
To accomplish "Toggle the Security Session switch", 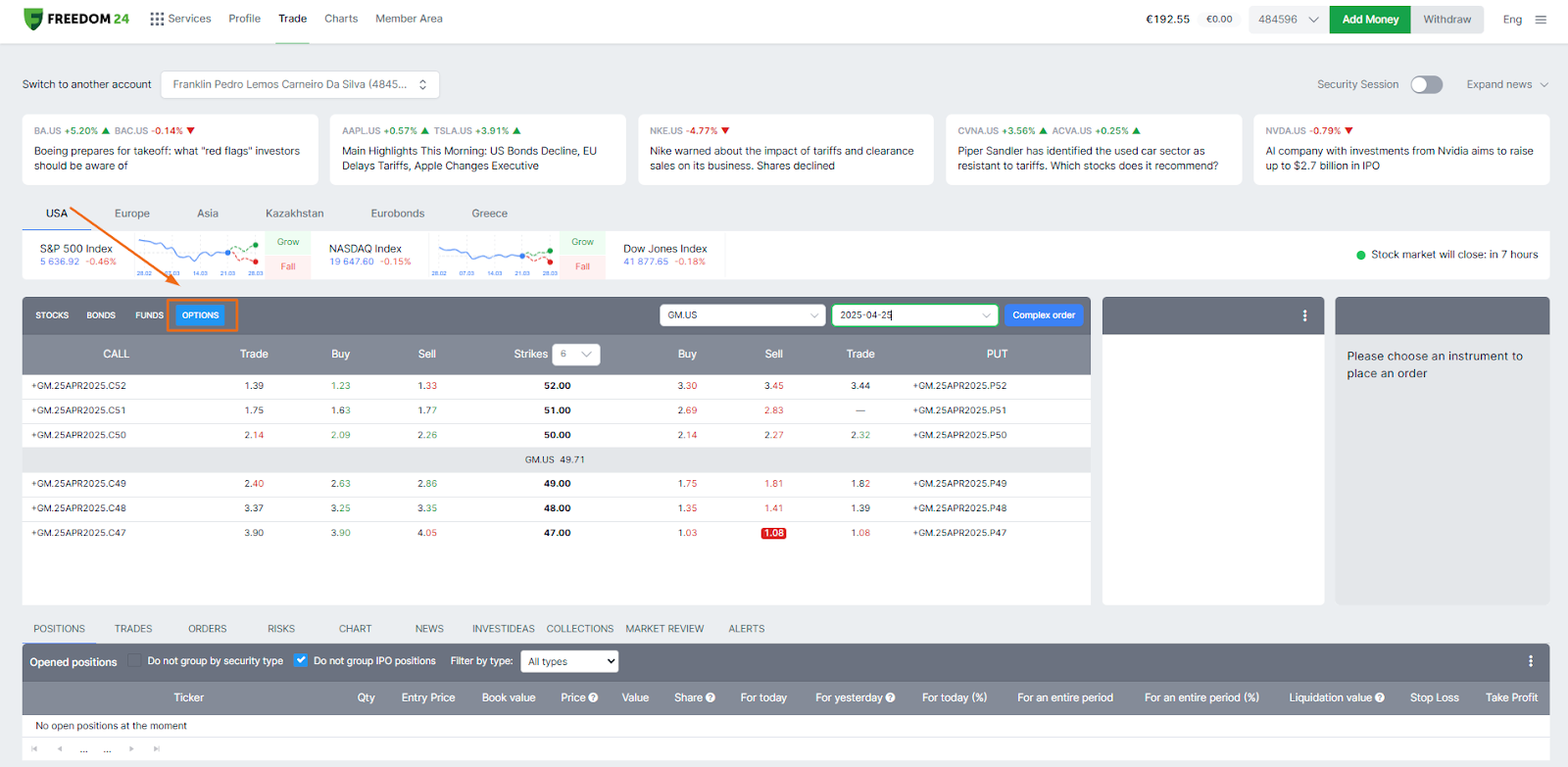I will click(x=1427, y=84).
